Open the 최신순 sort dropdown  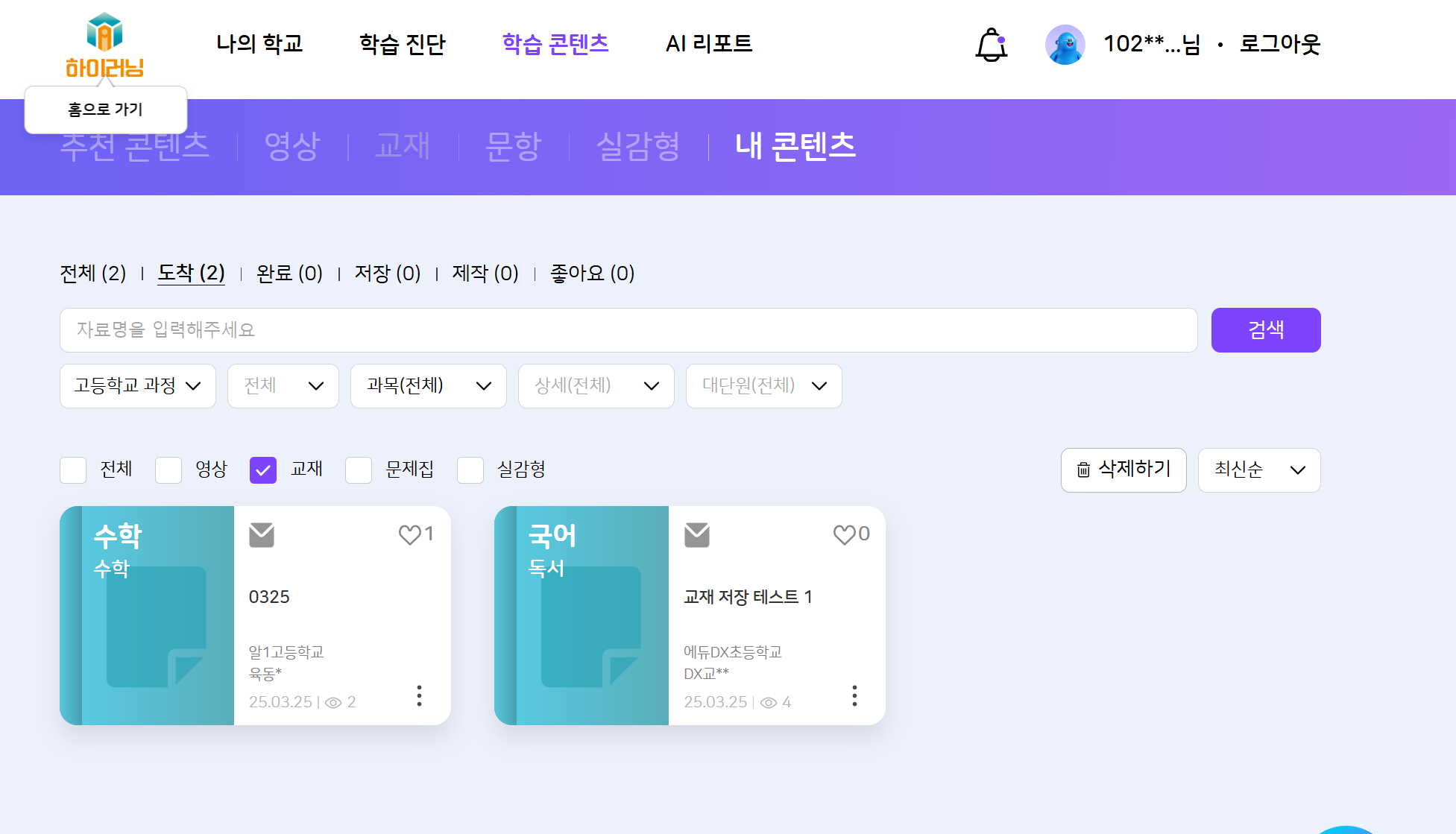(1258, 470)
